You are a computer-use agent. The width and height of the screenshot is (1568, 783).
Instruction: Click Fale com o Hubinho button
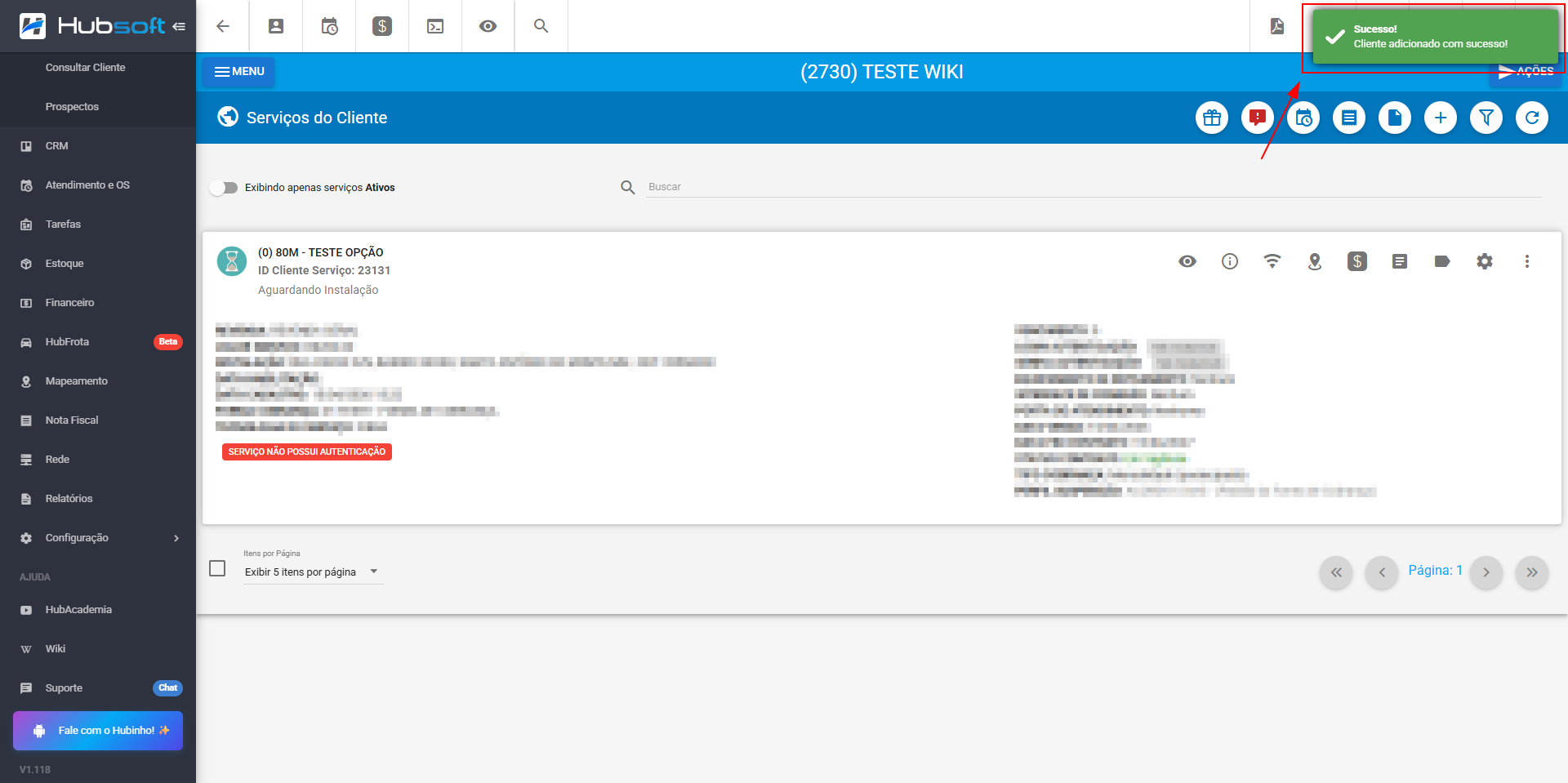[x=98, y=731]
